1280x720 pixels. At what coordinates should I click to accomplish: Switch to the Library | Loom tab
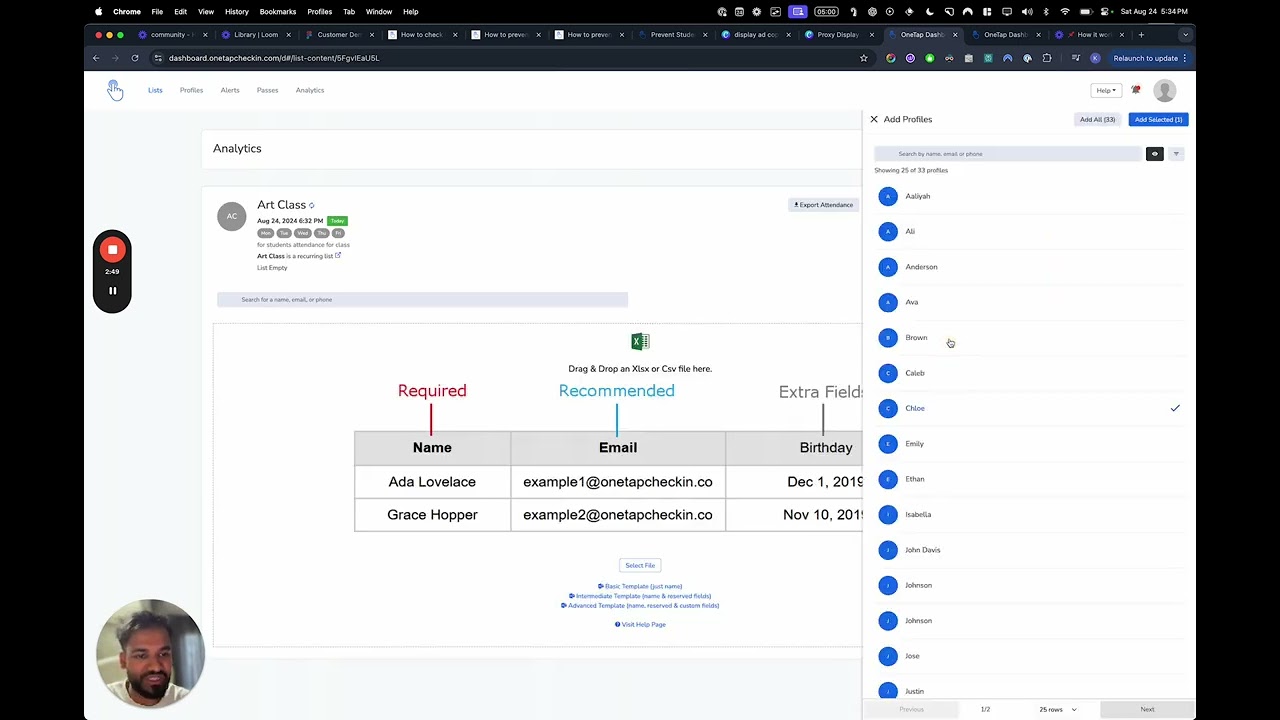256,35
